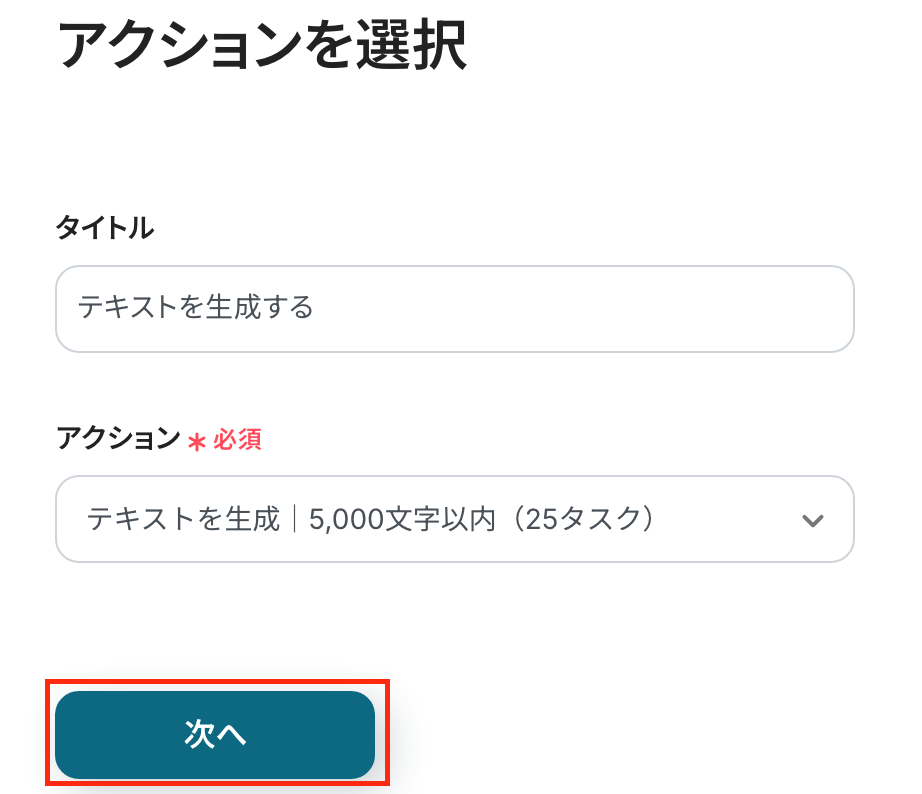
Task: Open the アクション dropdown menu
Action: [x=454, y=519]
